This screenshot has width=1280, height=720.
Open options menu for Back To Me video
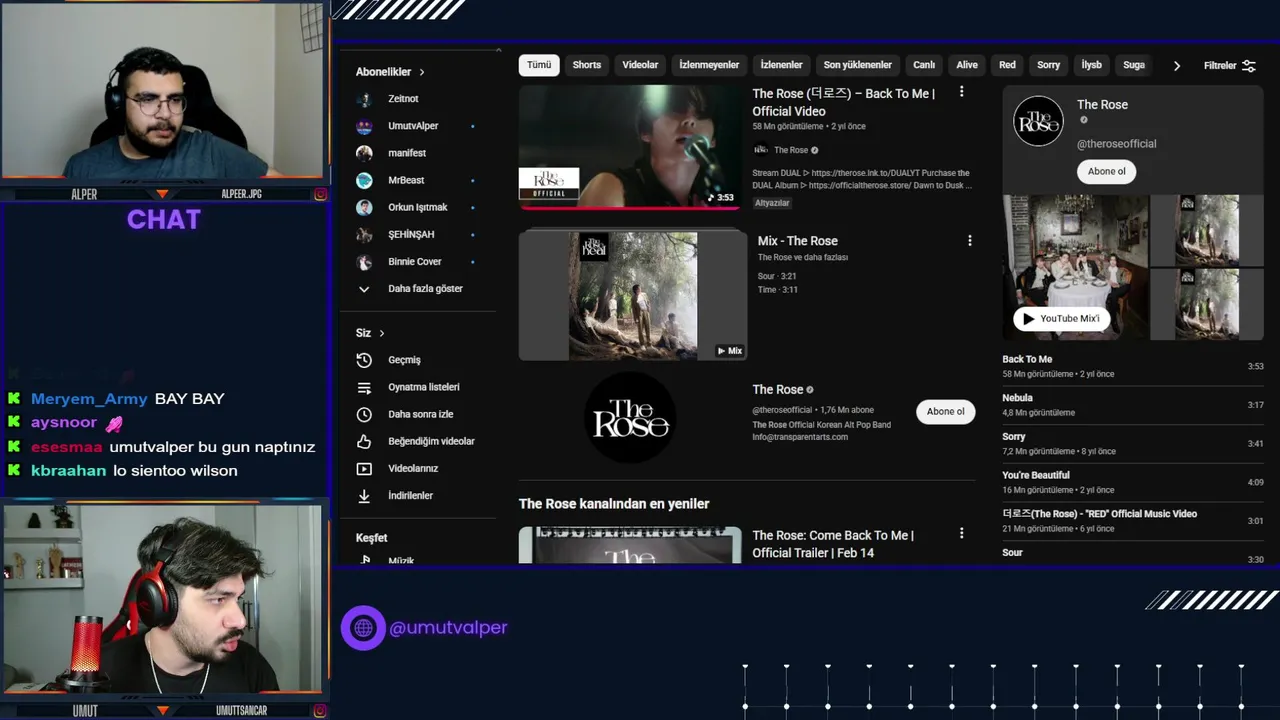(961, 92)
